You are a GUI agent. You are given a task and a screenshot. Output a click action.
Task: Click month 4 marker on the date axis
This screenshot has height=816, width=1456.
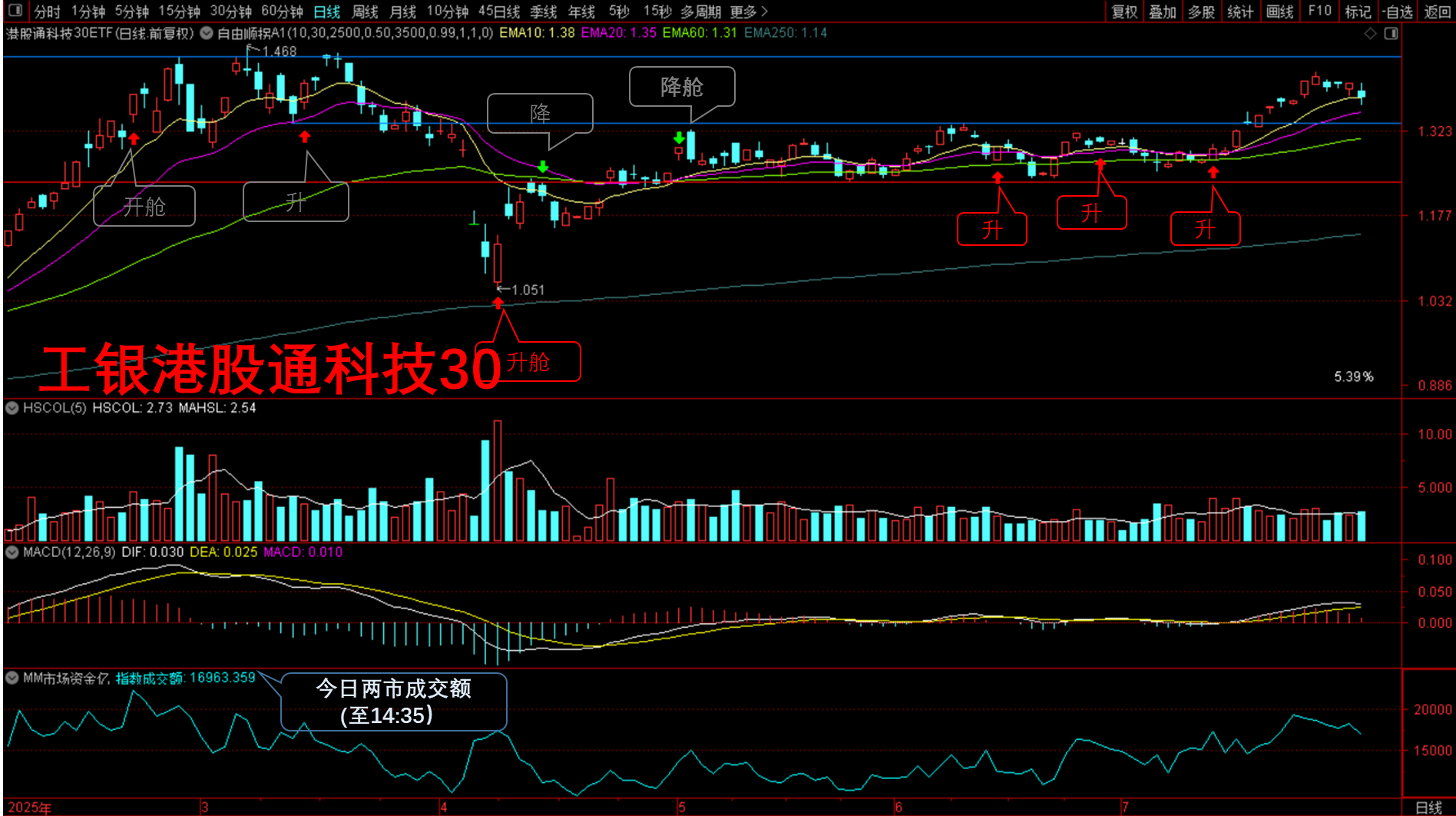pos(443,808)
